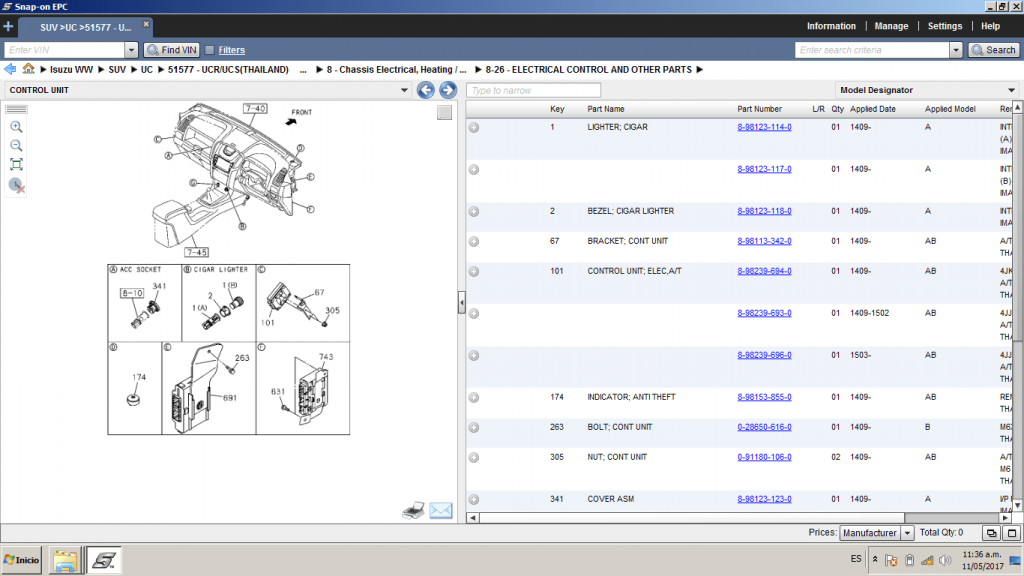Toggle the Filters checkbox
Viewport: 1024px width, 576px height.
(x=210, y=50)
